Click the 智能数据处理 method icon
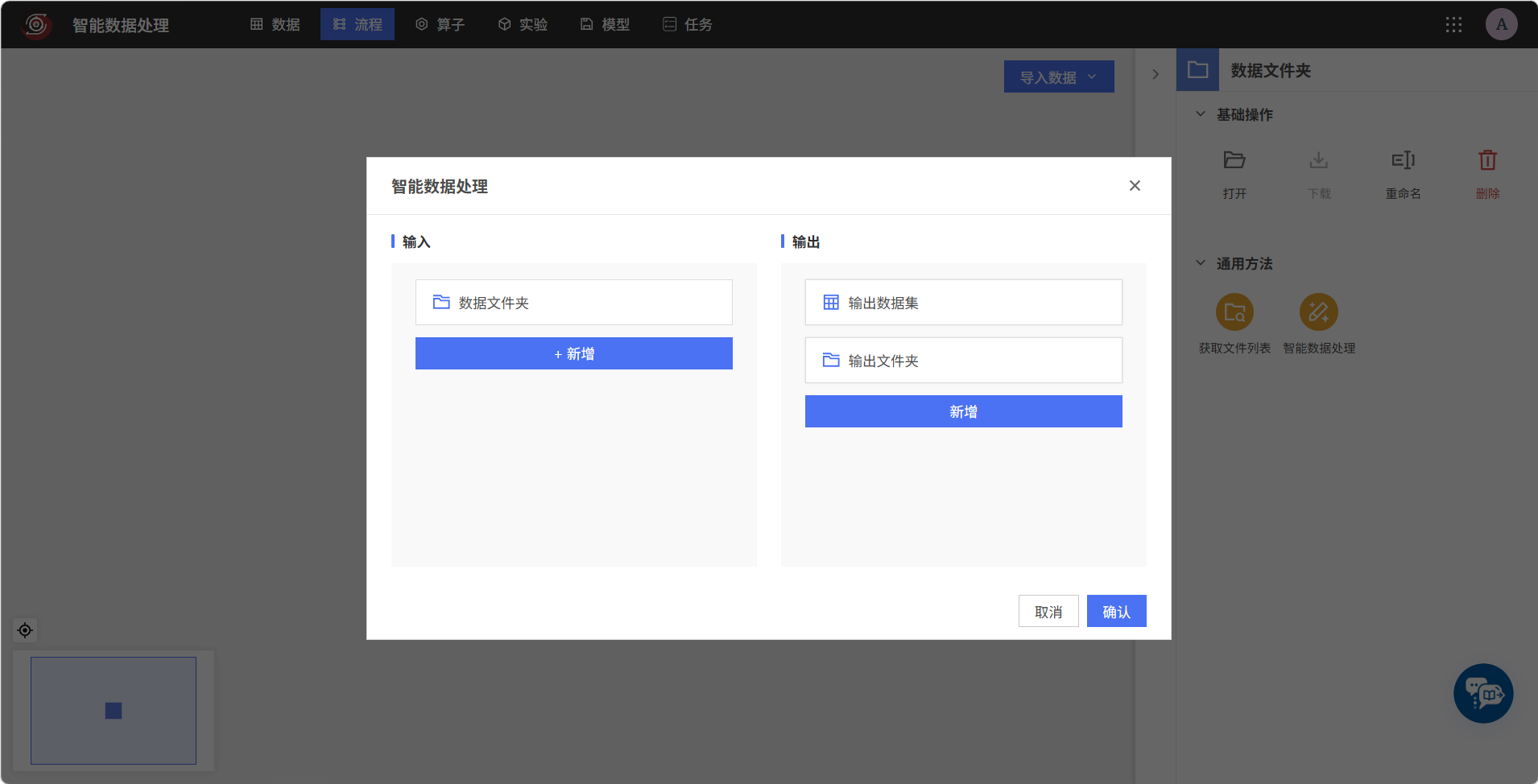Viewport: 1538px width, 784px height. (x=1319, y=312)
